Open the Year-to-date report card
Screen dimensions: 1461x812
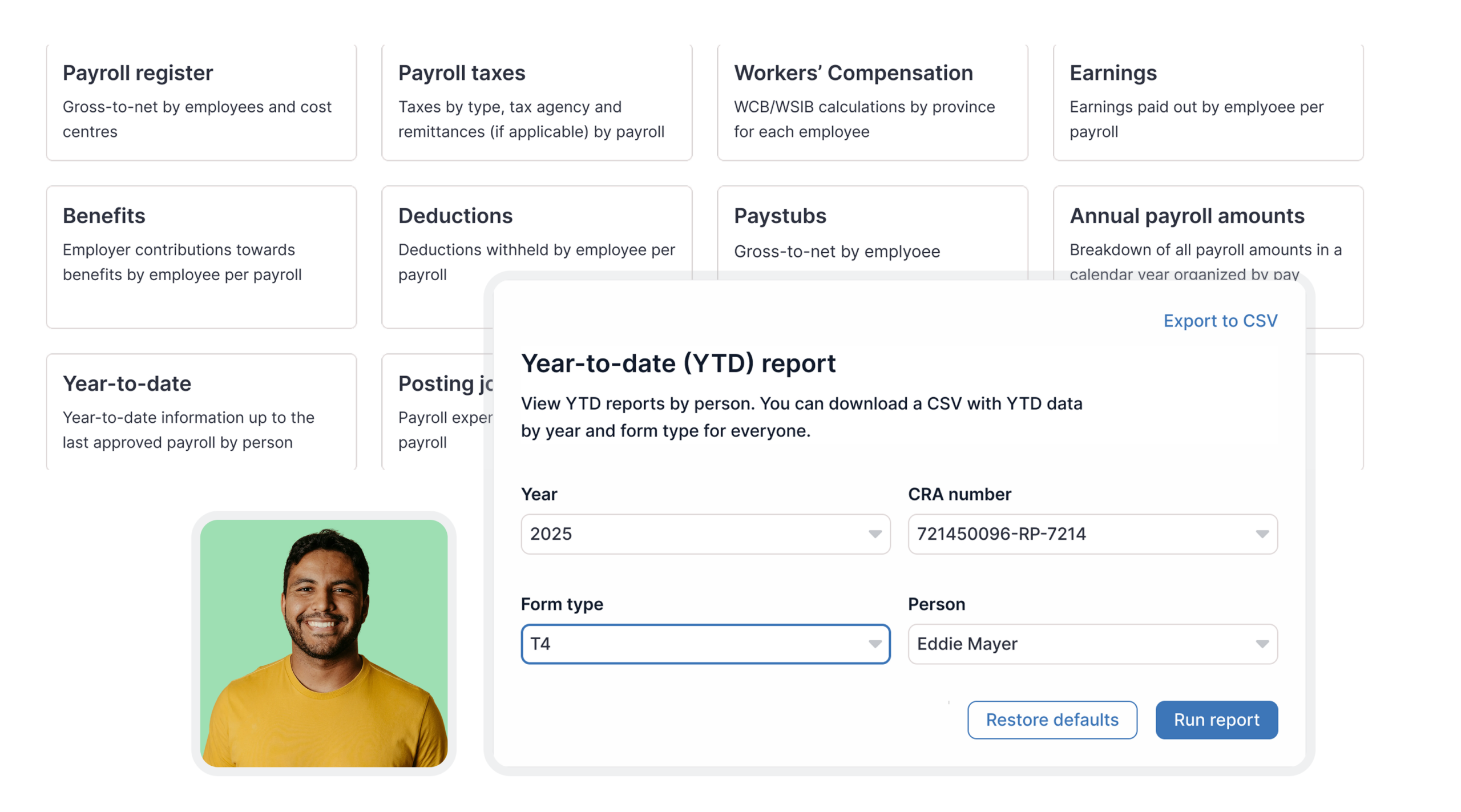coord(200,412)
